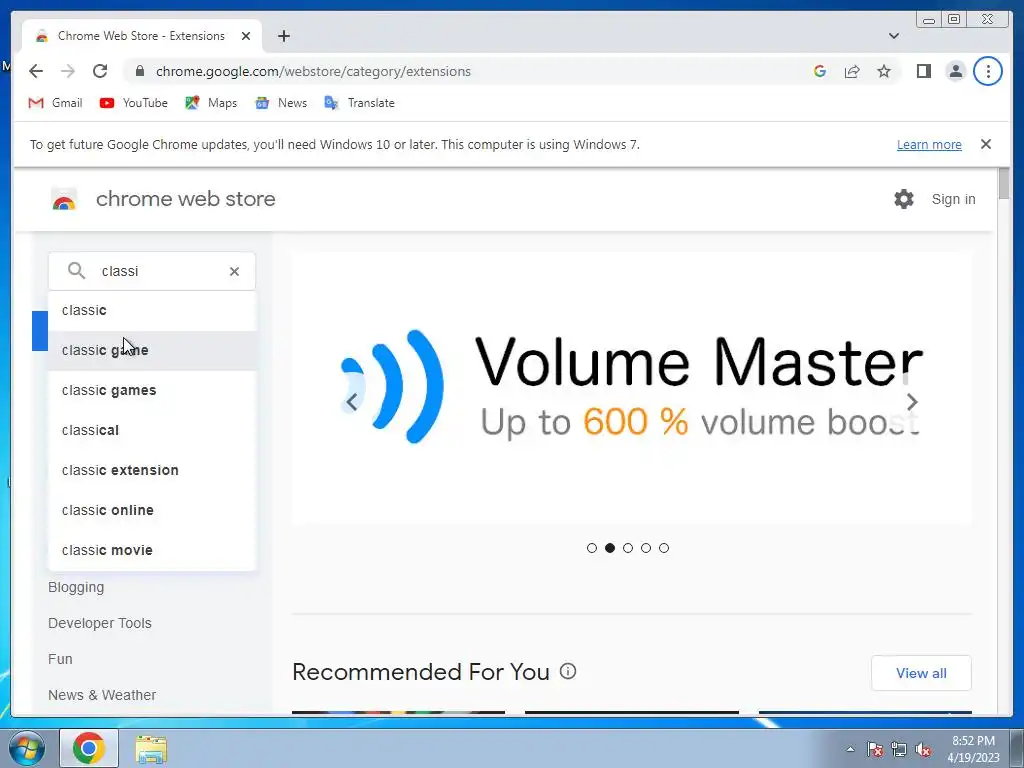Screen dimensions: 1024x768
Task: Share this page using the share icon
Action: (852, 71)
